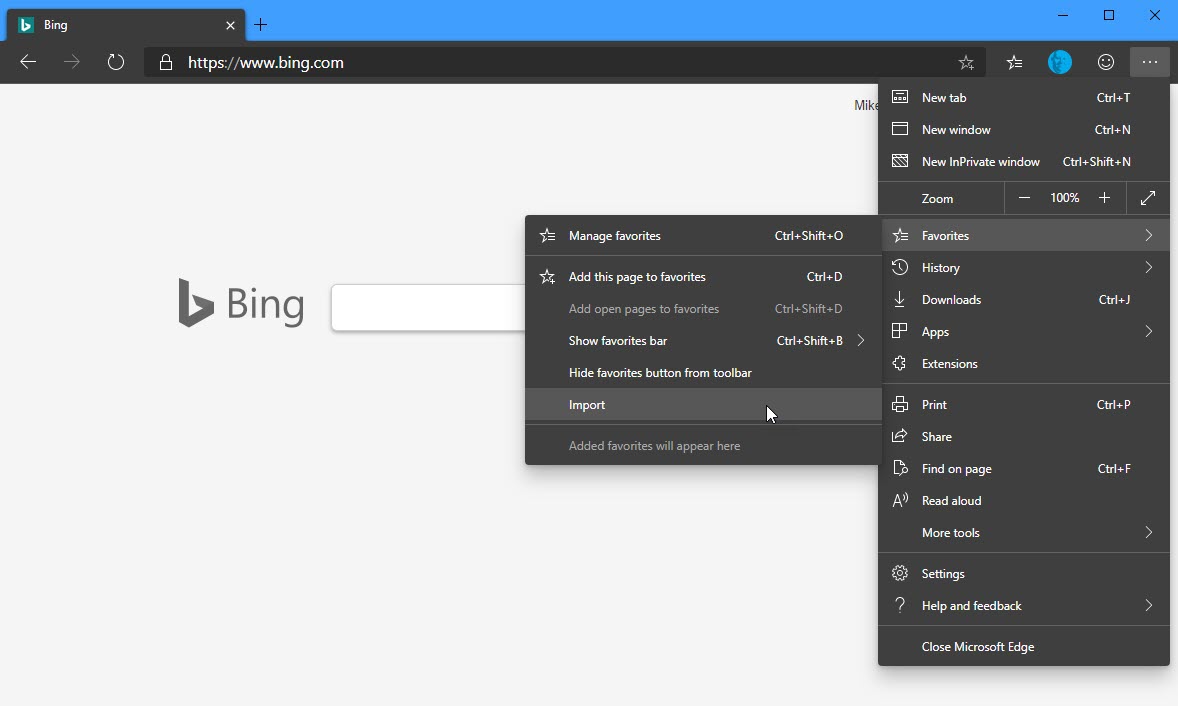Reload the page with refresh icon

pyautogui.click(x=116, y=62)
